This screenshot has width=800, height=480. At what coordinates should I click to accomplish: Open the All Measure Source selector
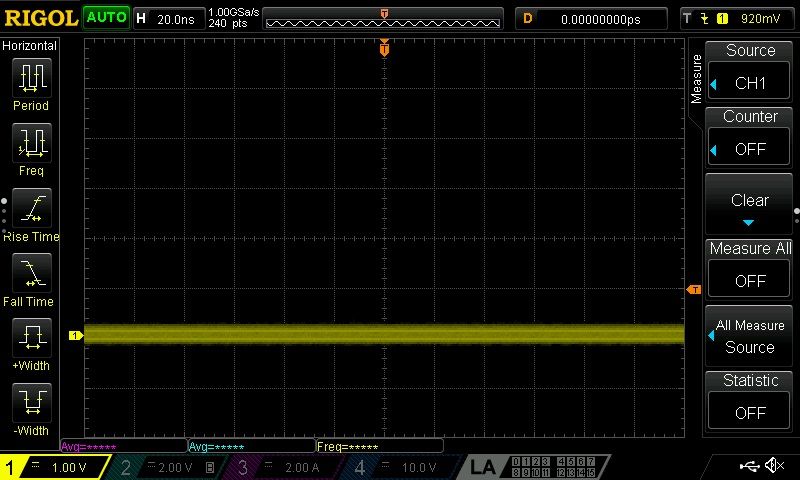pyautogui.click(x=749, y=336)
